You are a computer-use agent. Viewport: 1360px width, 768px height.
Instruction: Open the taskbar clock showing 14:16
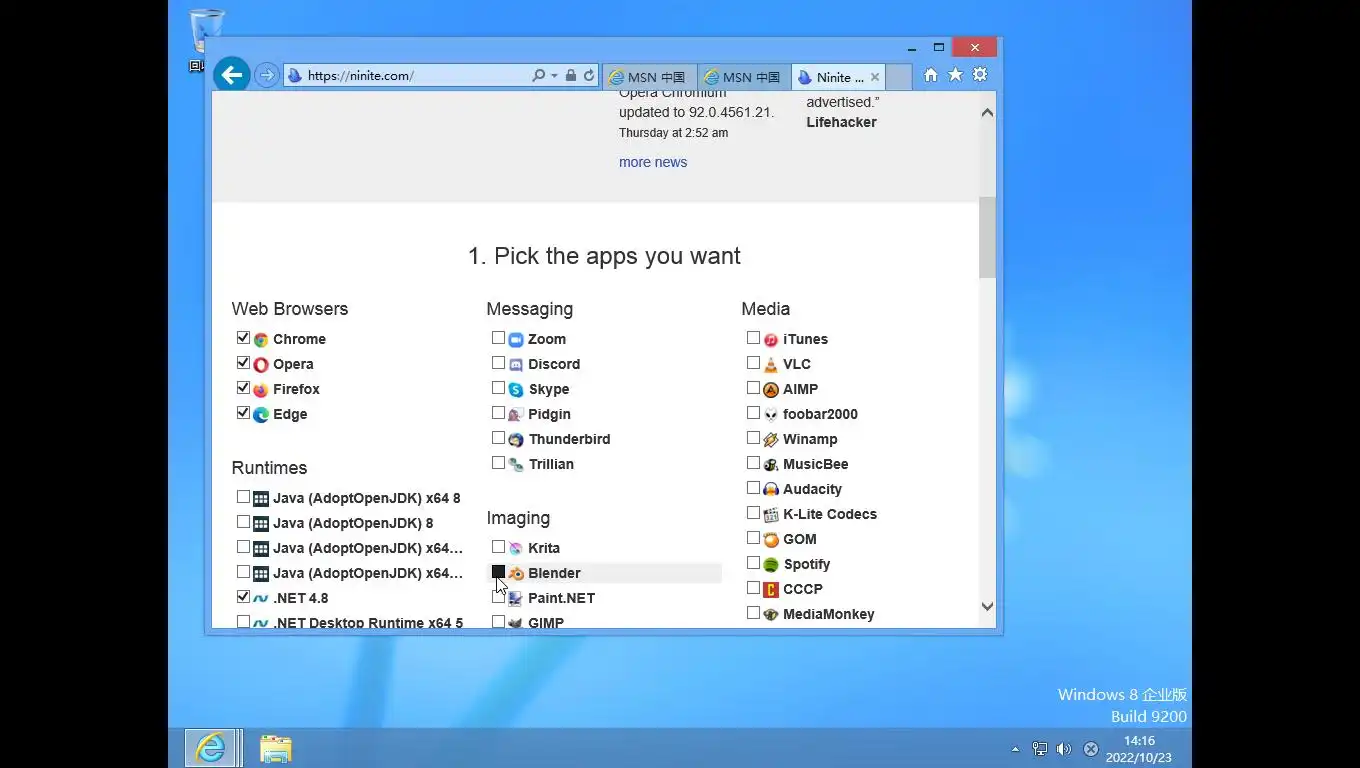click(1139, 749)
